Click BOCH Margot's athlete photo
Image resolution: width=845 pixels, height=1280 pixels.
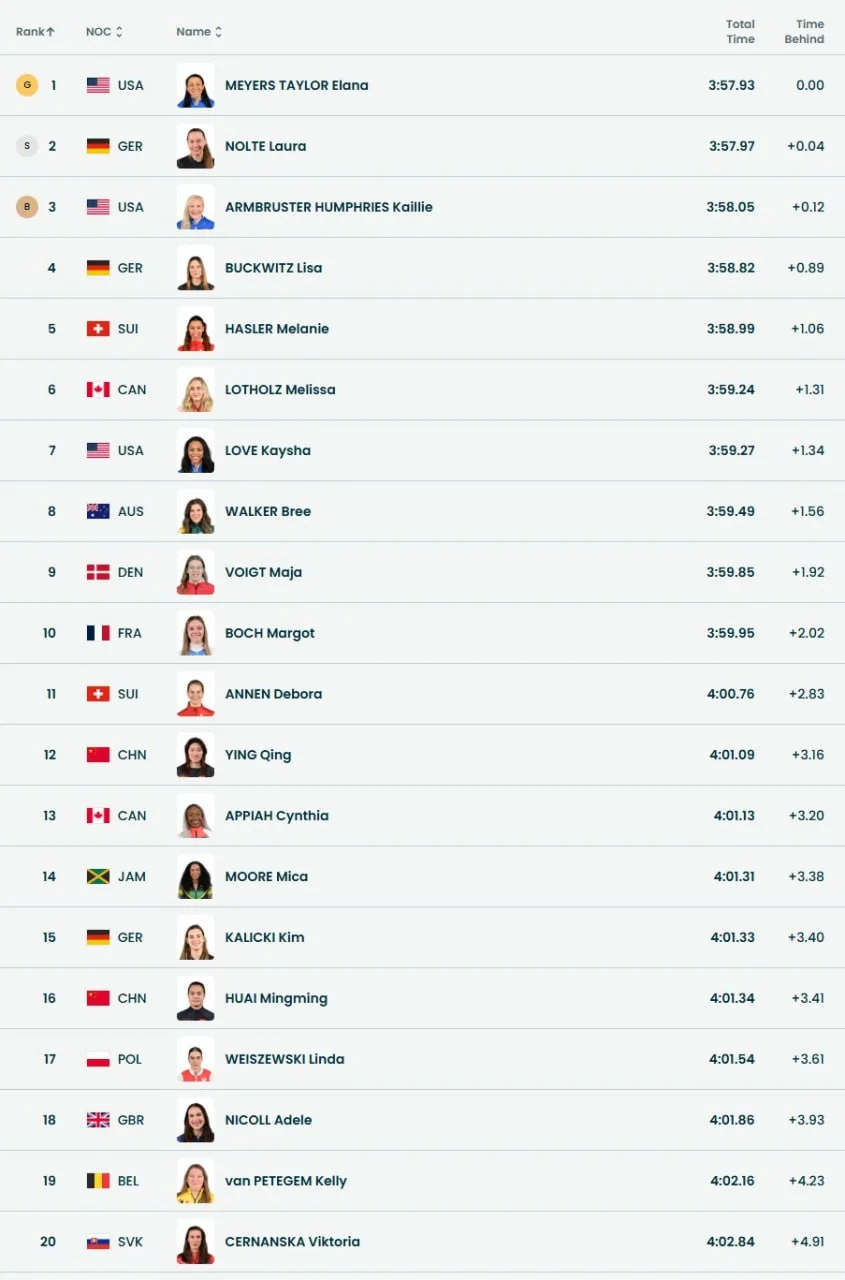(196, 633)
